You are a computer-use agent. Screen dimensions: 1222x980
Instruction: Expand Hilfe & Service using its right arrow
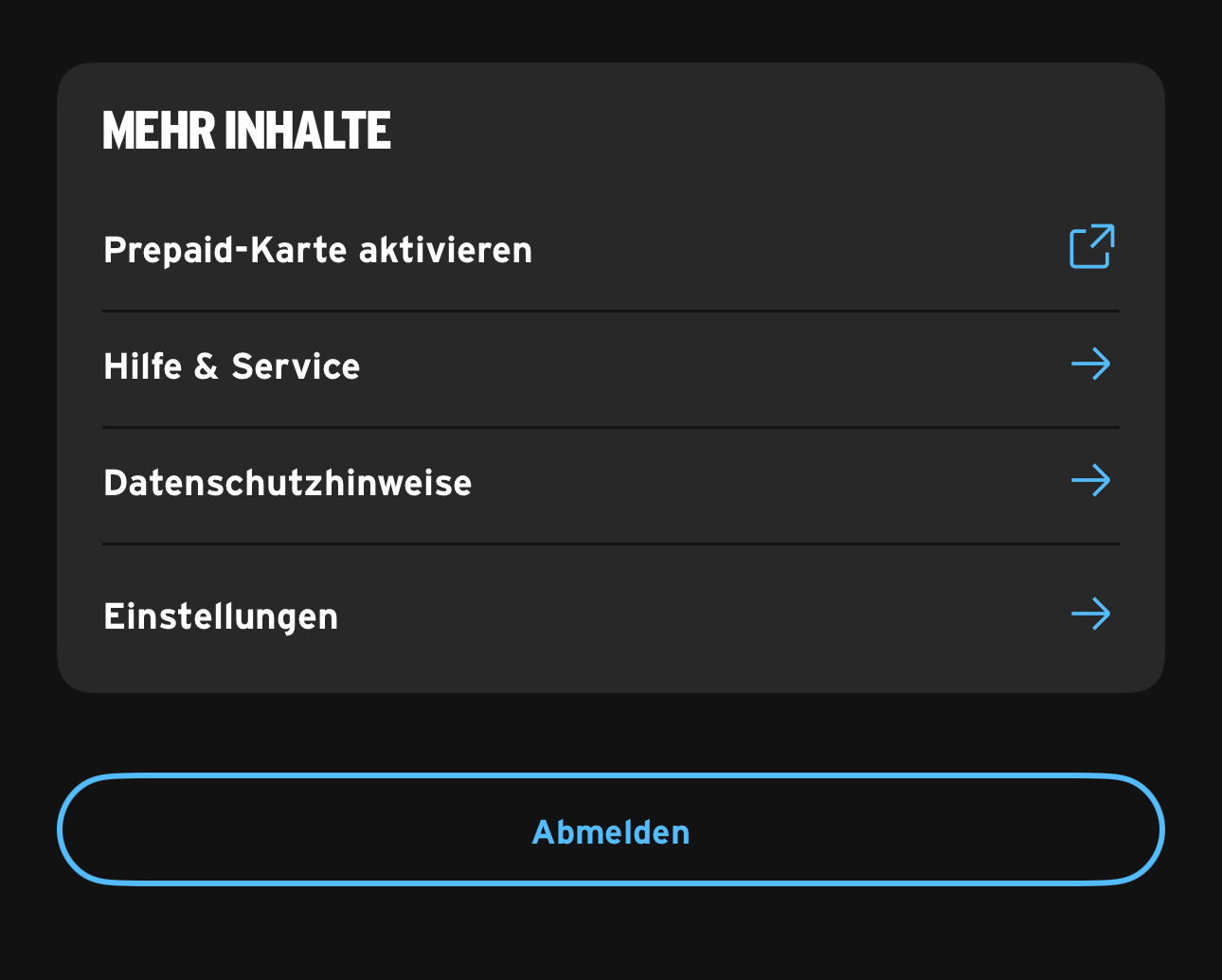pos(1090,365)
